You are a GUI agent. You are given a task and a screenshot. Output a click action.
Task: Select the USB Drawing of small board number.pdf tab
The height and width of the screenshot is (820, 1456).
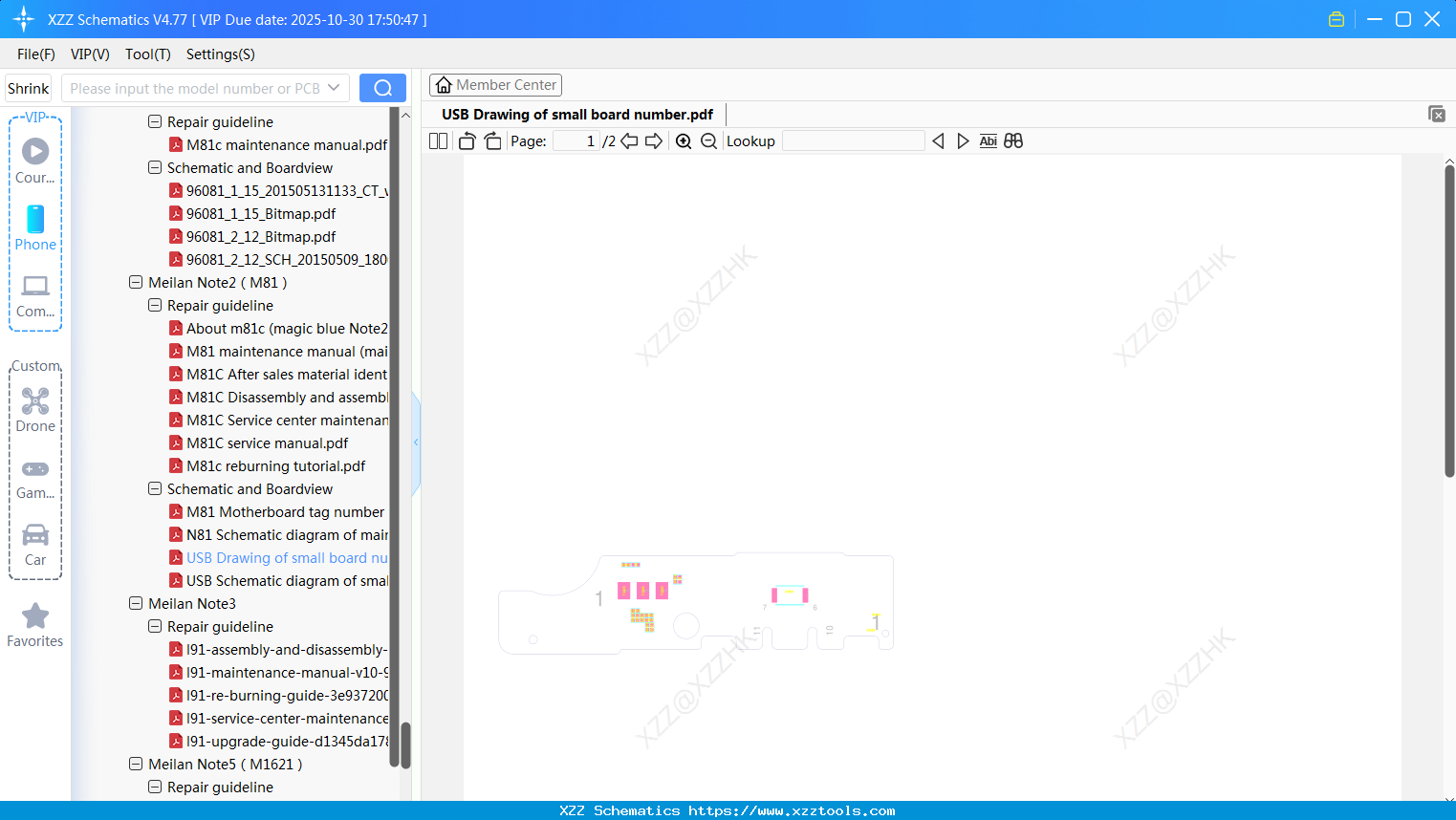[577, 115]
